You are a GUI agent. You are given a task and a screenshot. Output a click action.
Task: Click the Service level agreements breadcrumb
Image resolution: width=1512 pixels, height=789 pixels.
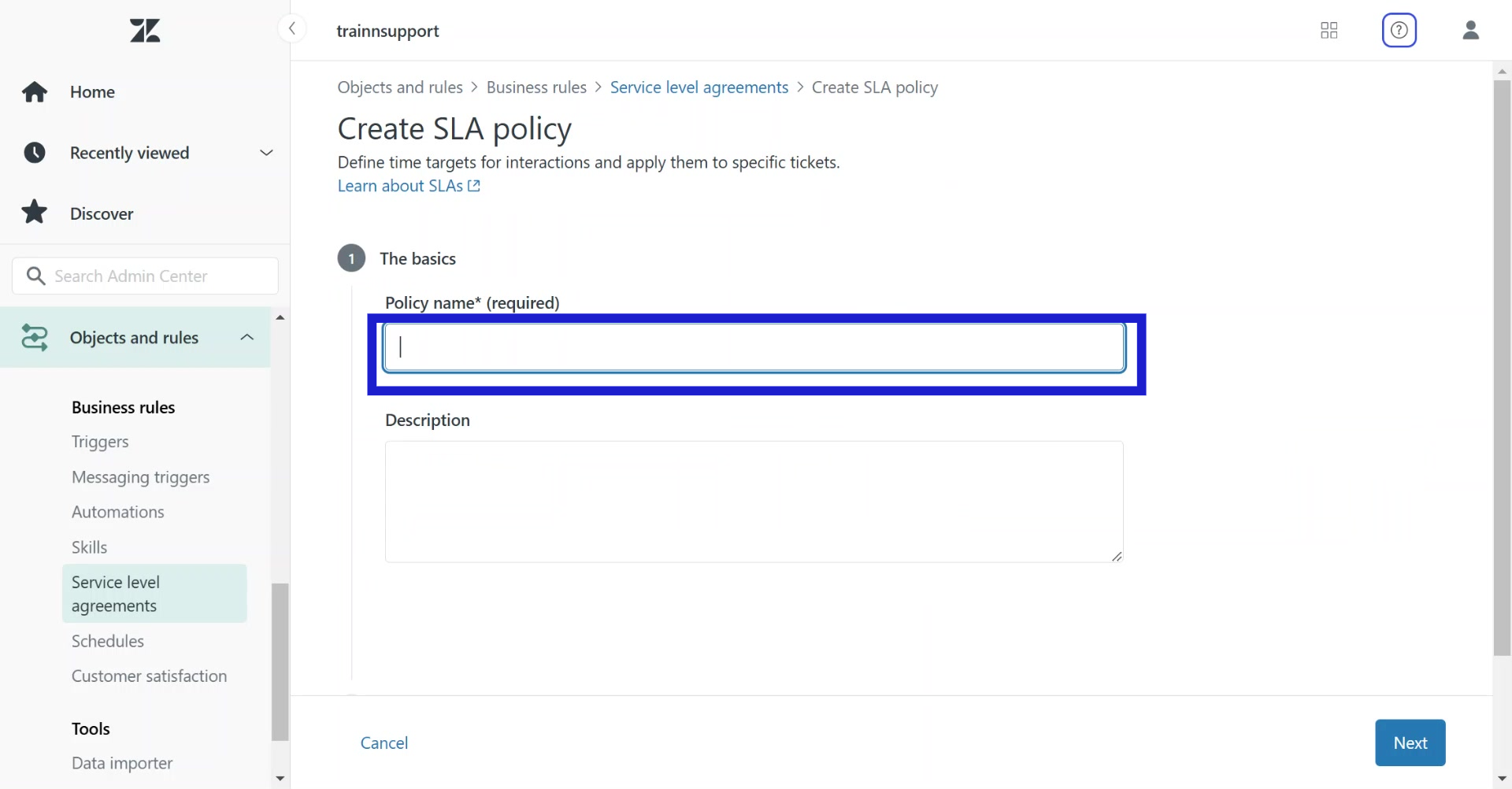click(x=699, y=87)
